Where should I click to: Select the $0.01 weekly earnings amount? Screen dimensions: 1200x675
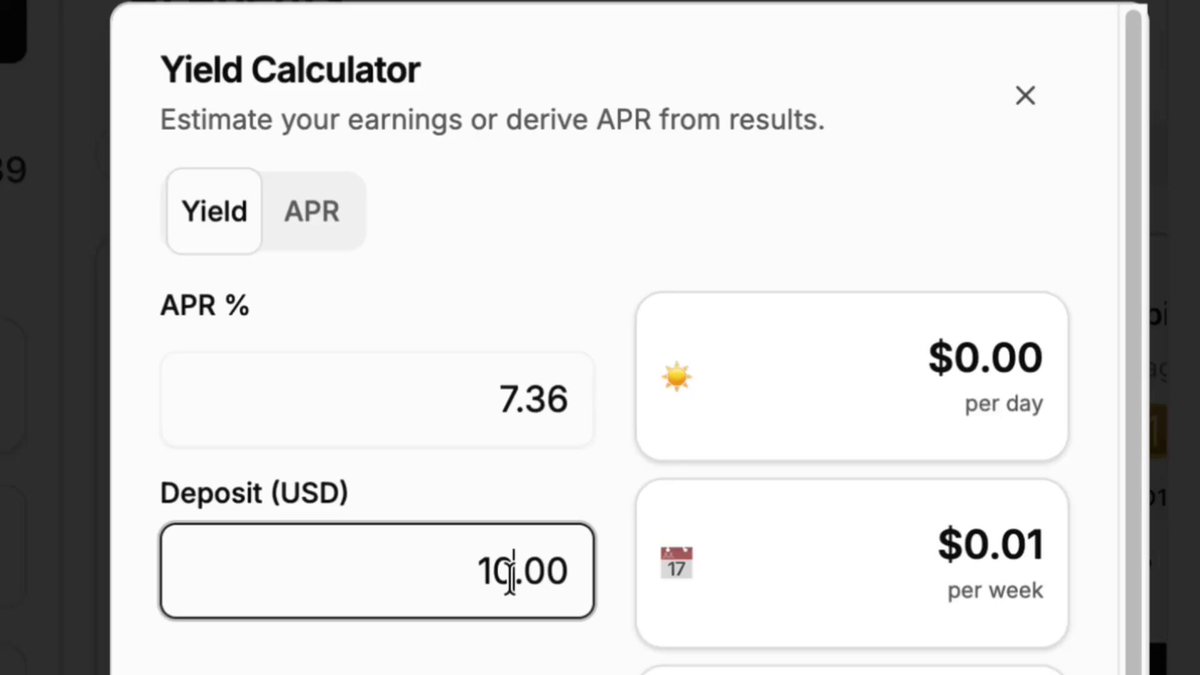(x=990, y=544)
